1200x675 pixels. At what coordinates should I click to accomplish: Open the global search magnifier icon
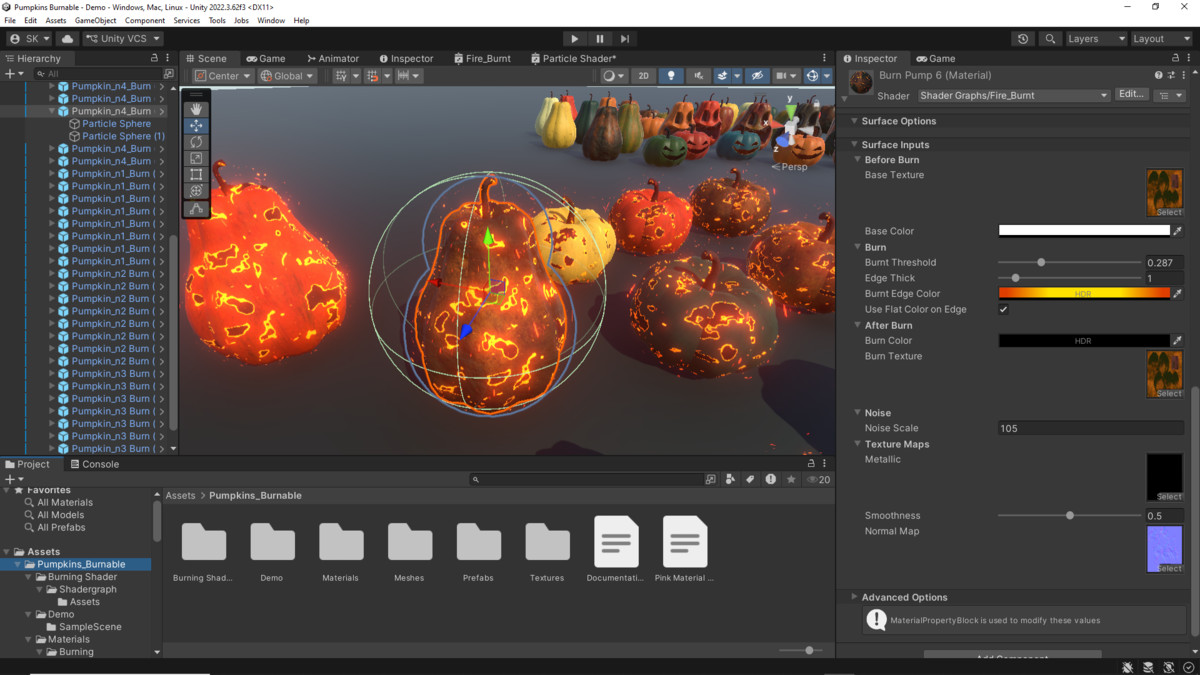pyautogui.click(x=1050, y=39)
